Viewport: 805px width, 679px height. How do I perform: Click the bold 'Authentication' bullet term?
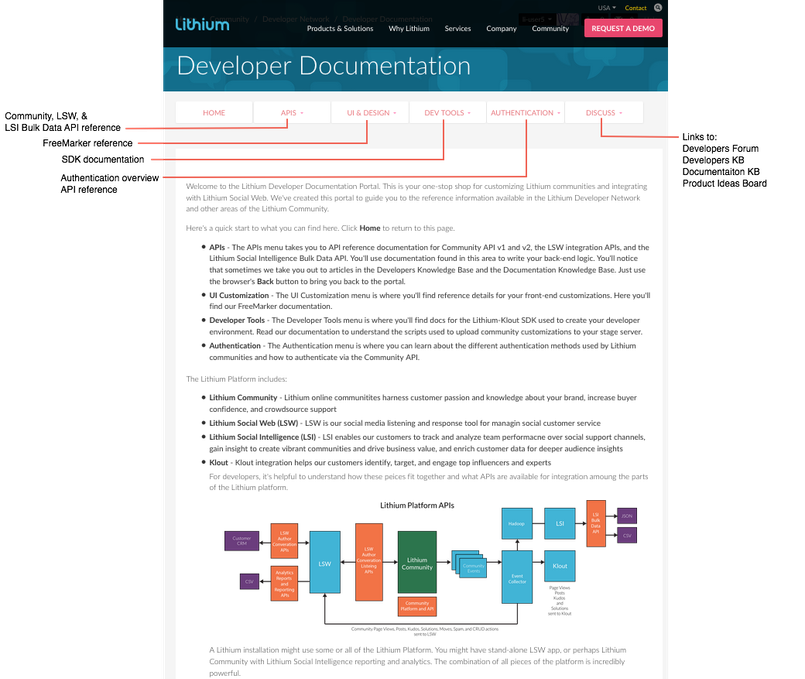click(x=235, y=346)
